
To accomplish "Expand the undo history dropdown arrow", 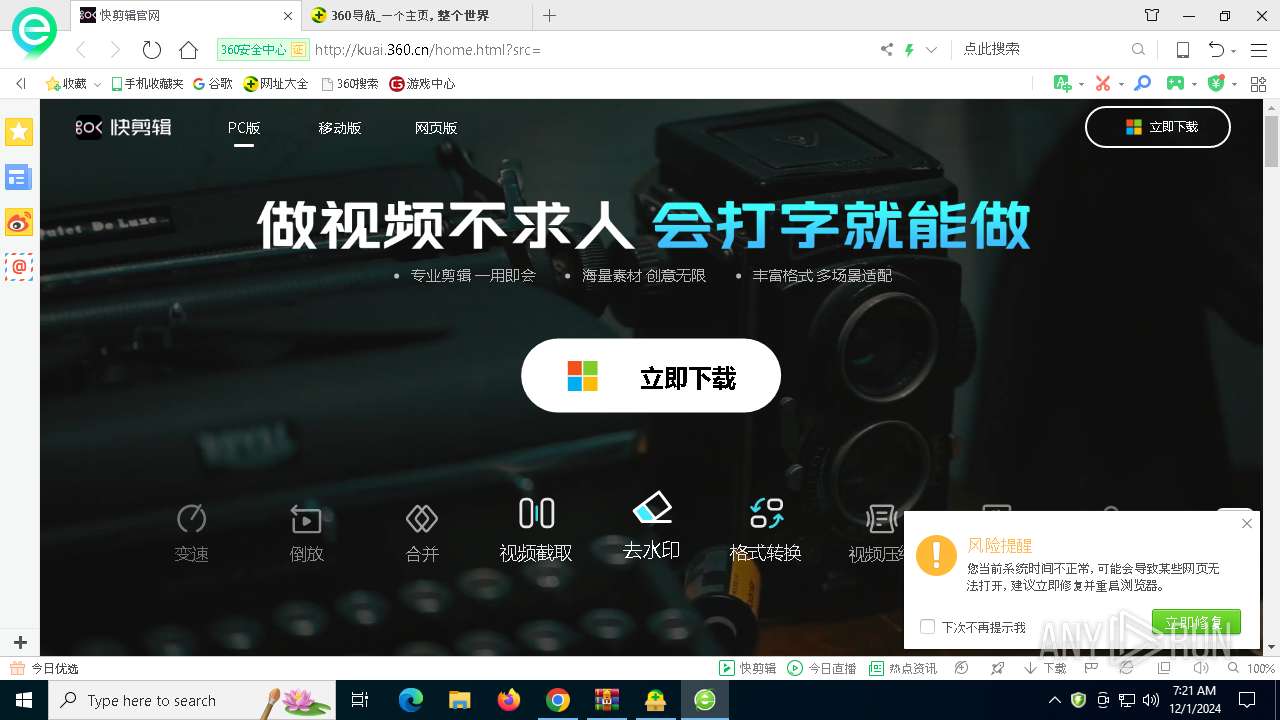I will point(1234,51).
